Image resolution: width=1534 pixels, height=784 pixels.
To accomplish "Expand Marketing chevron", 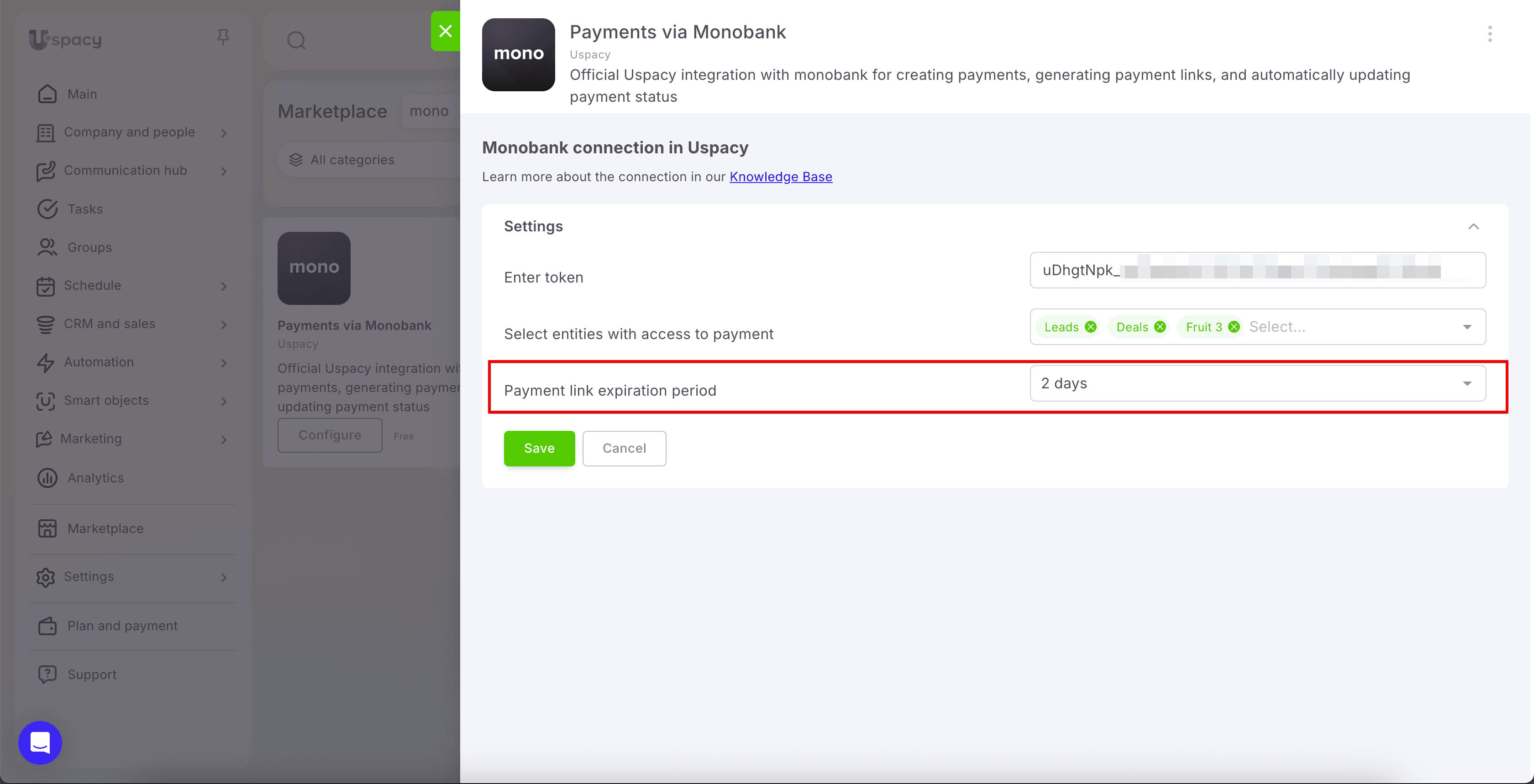I will (224, 439).
